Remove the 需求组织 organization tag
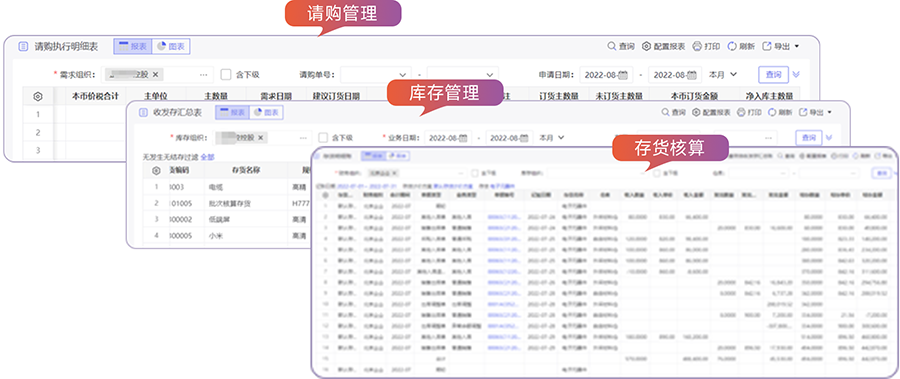The width and height of the screenshot is (900, 379). coord(156,74)
